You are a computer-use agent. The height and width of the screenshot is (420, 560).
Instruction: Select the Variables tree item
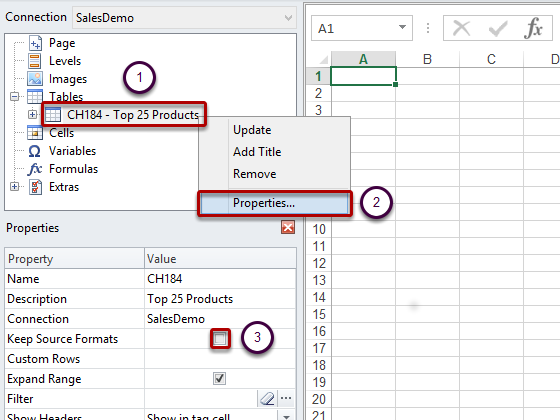click(x=72, y=151)
